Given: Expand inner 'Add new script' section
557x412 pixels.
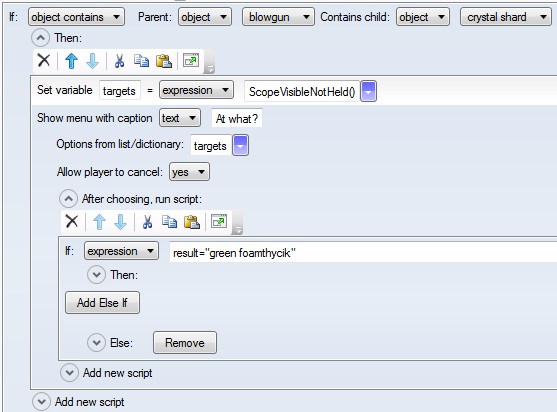Looking at the screenshot, I should [x=69, y=373].
